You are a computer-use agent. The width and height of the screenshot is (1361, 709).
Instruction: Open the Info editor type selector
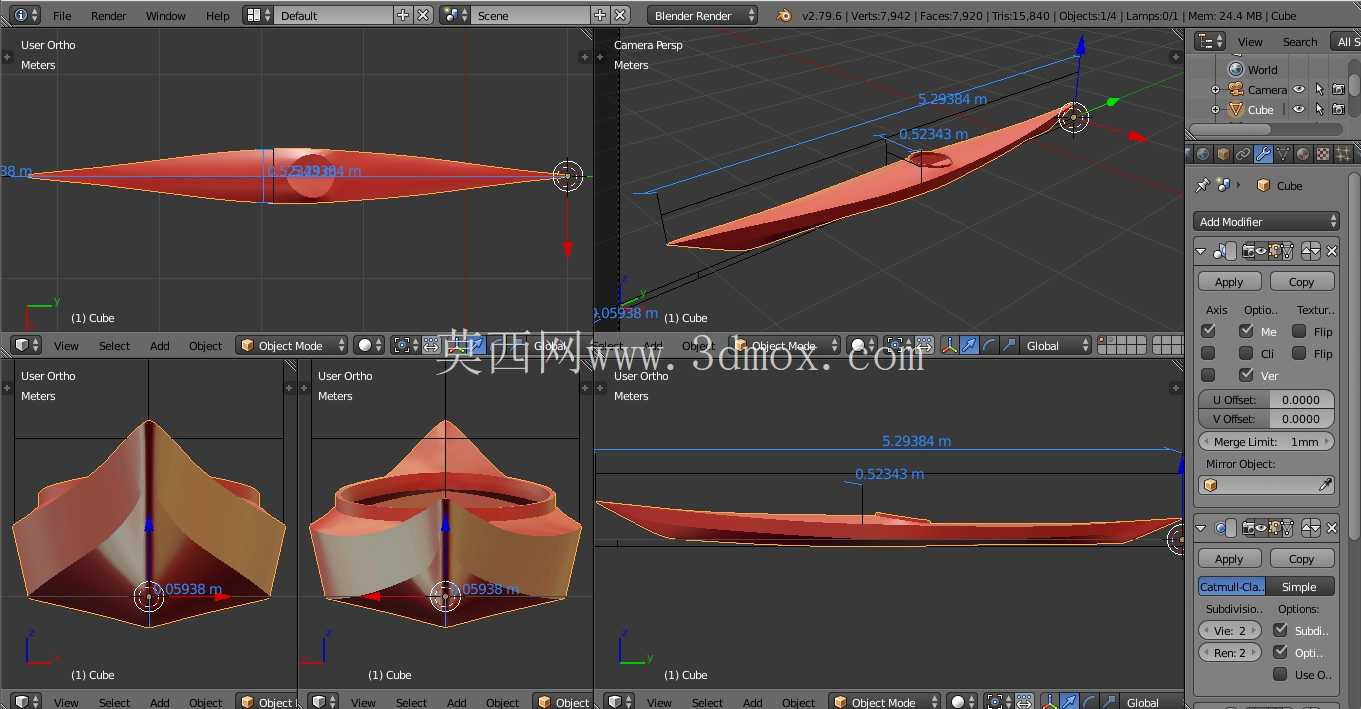(x=27, y=15)
